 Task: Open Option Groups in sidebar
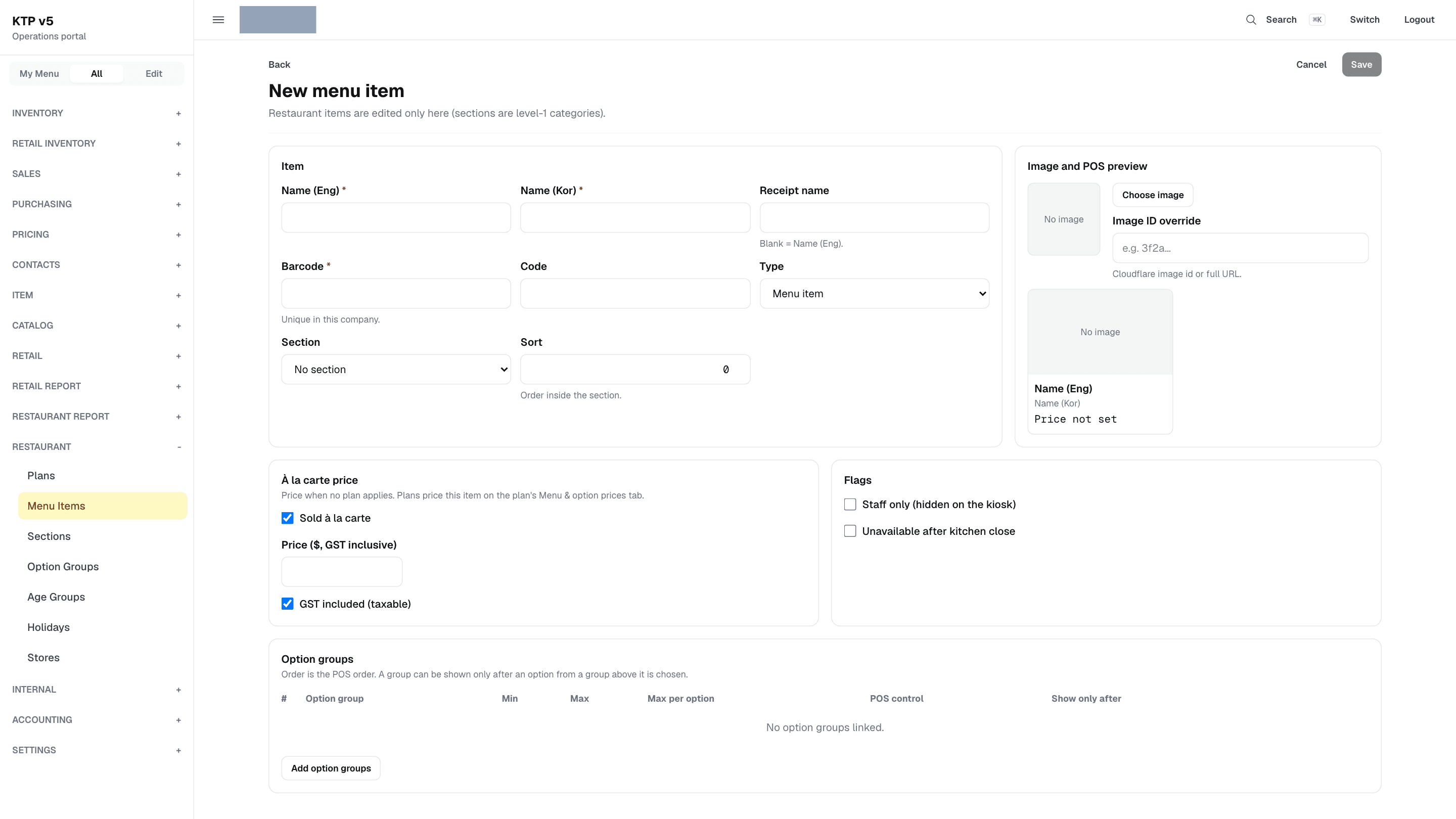click(x=102, y=566)
